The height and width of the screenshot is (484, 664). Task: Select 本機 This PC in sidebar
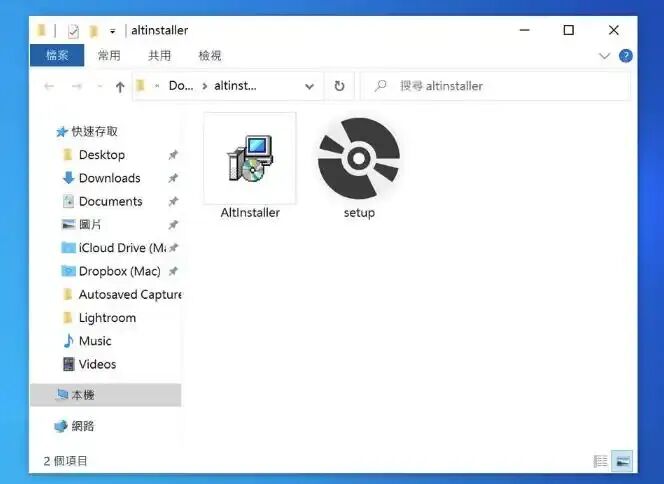click(x=105, y=395)
